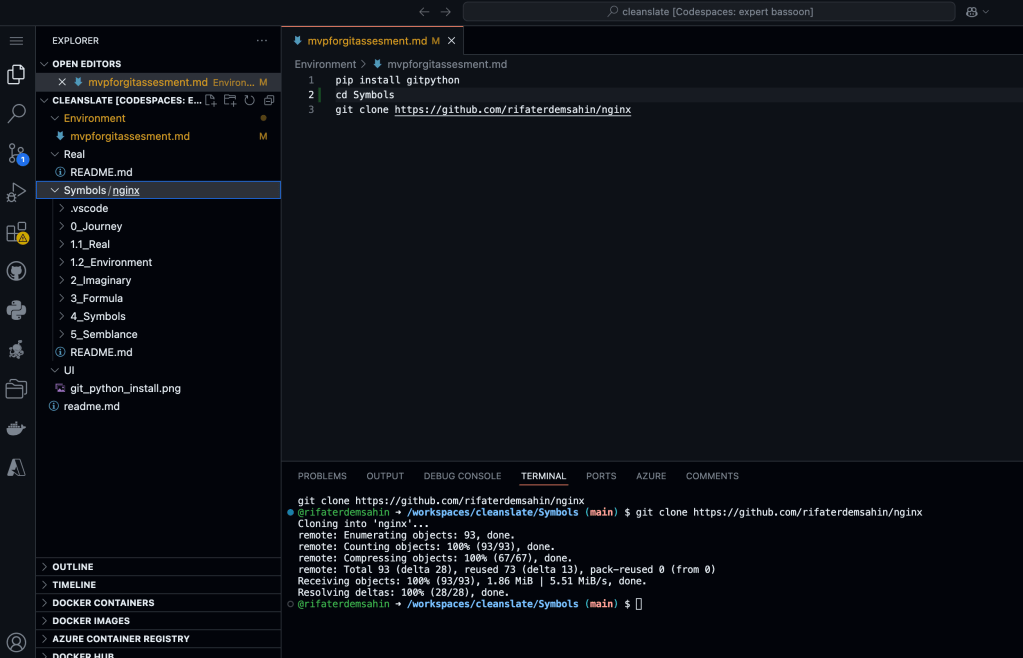1023x658 pixels.
Task: Open the Python view in activity bar
Action: [16, 310]
